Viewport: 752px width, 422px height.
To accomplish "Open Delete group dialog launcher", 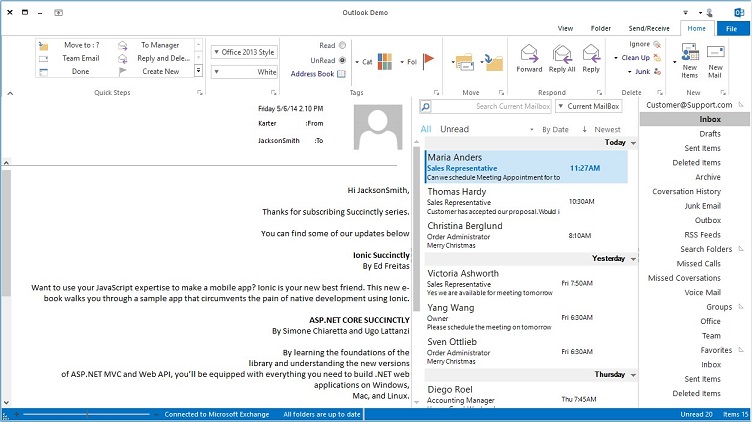I will [660, 93].
